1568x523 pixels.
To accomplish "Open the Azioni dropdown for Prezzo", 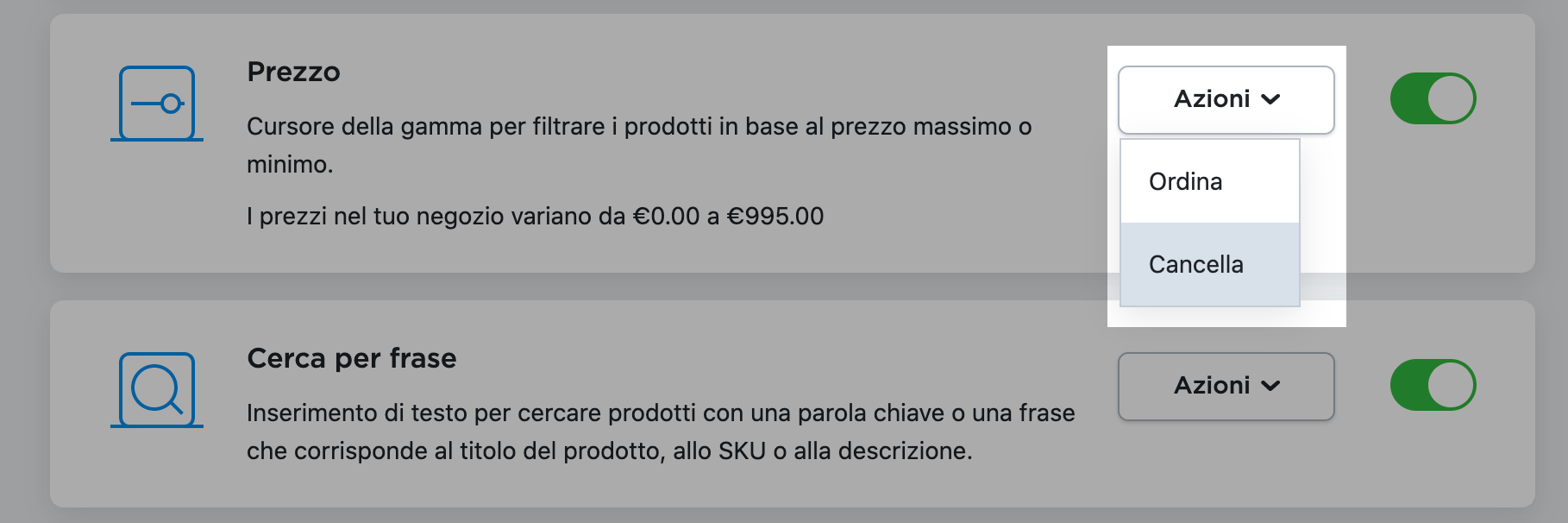I will point(1226,98).
